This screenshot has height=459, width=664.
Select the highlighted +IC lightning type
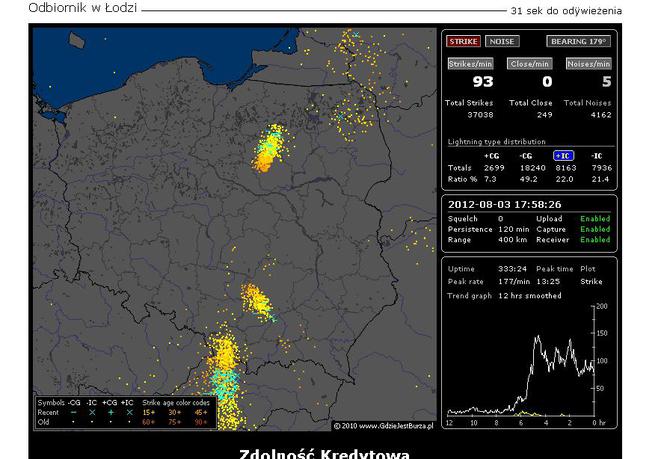click(x=564, y=156)
